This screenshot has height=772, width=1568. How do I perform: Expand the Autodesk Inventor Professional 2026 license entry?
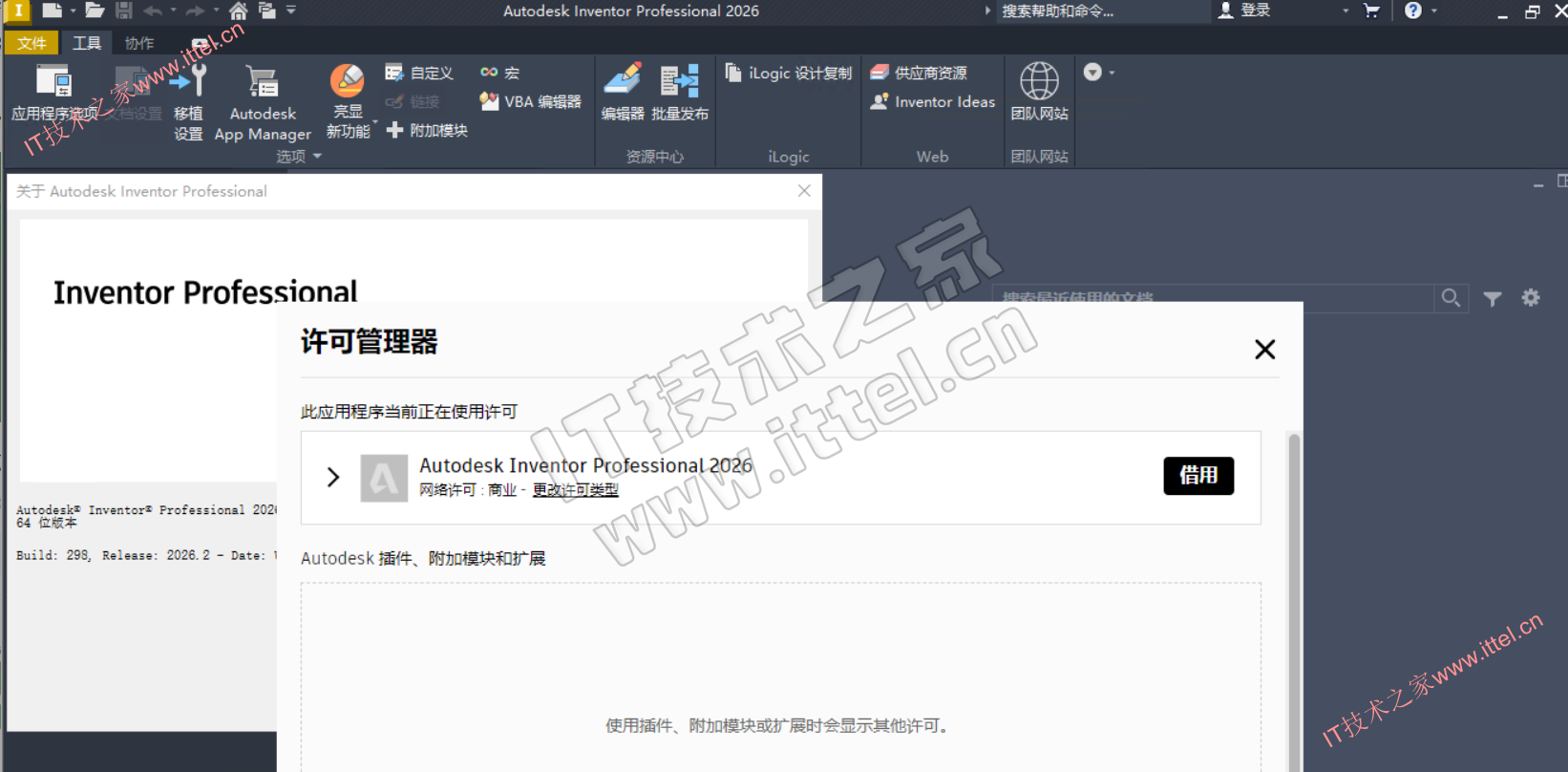point(333,477)
